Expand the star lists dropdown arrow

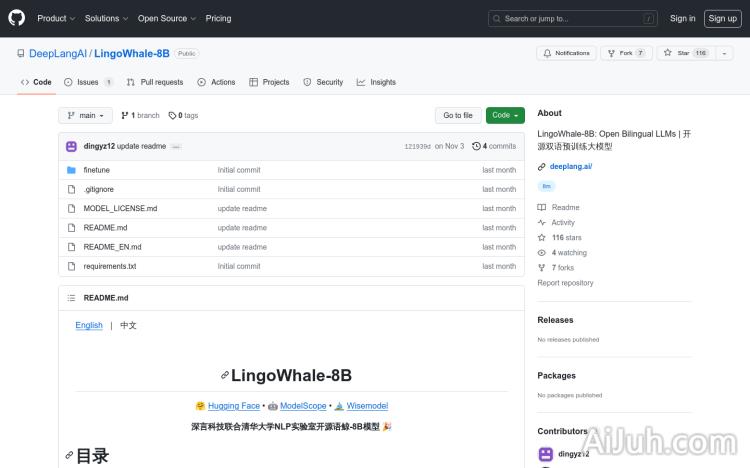tap(724, 53)
